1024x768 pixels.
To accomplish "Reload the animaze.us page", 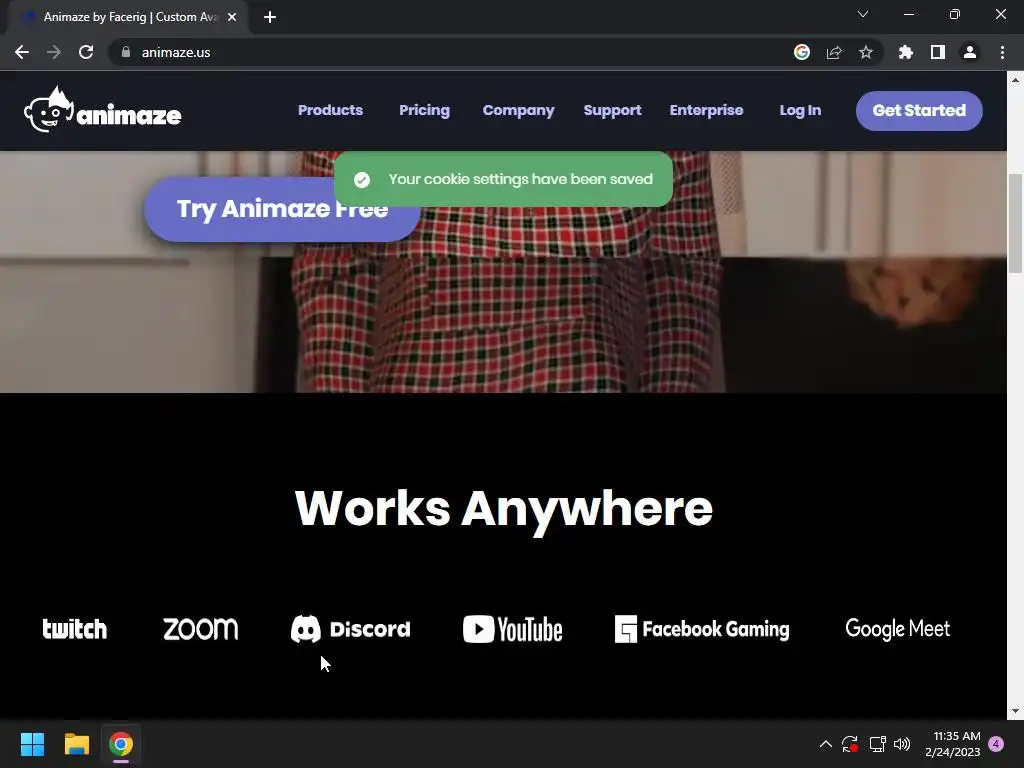I will (x=86, y=52).
